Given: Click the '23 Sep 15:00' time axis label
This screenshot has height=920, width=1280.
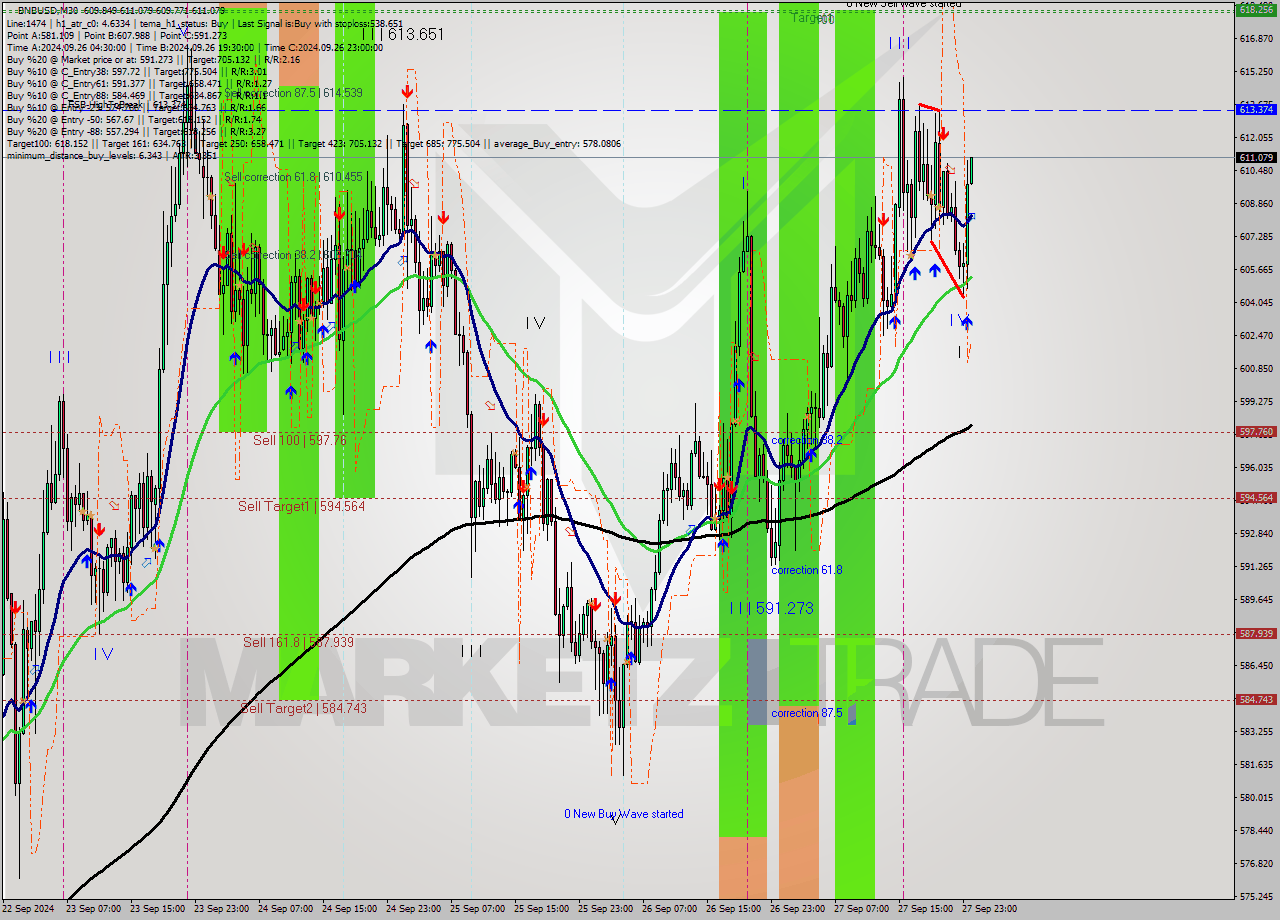Looking at the screenshot, I should [x=156, y=909].
